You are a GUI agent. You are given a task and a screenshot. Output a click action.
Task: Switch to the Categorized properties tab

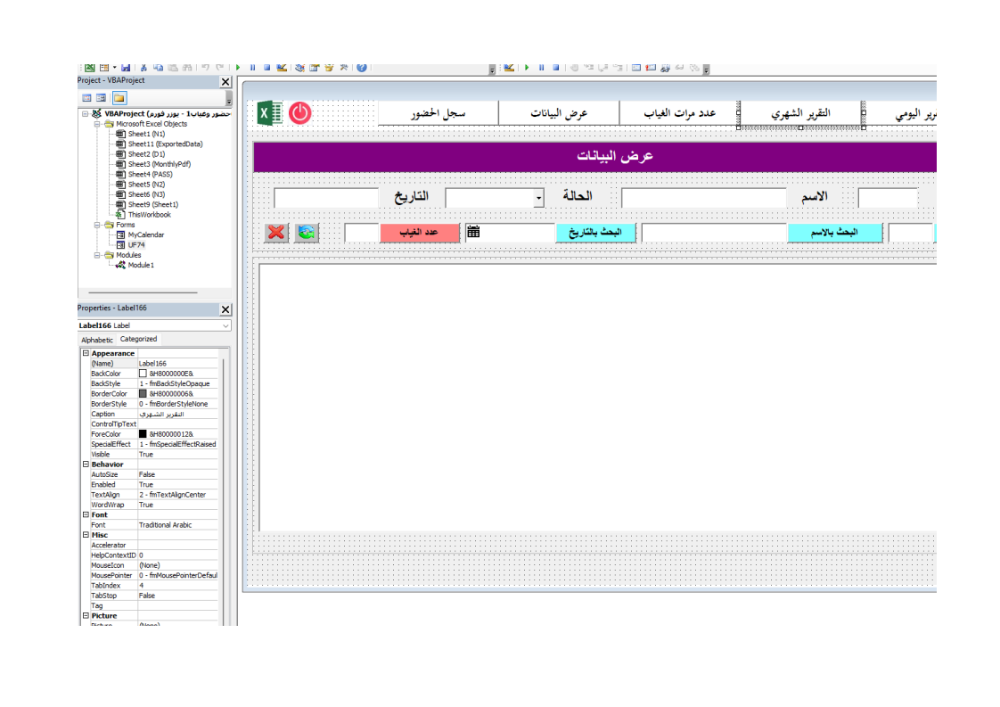138,339
